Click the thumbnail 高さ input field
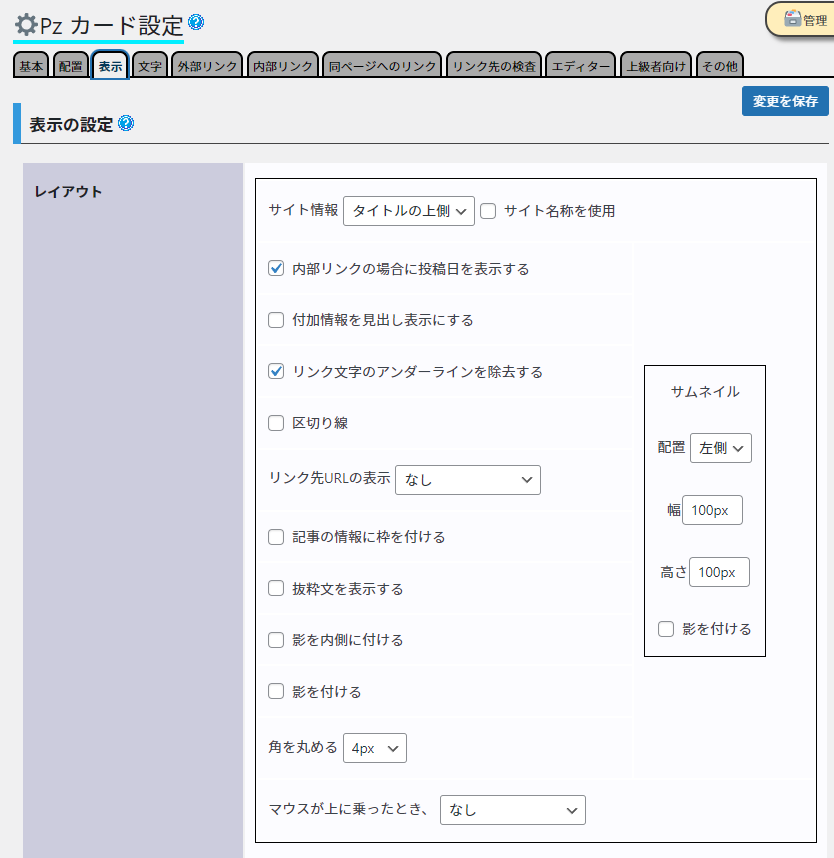This screenshot has height=858, width=834. click(718, 572)
